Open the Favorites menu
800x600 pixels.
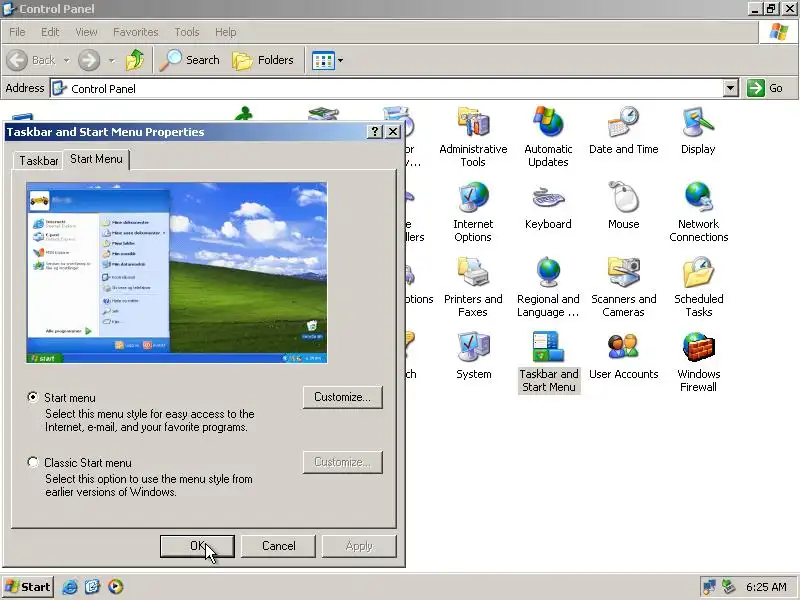point(136,32)
